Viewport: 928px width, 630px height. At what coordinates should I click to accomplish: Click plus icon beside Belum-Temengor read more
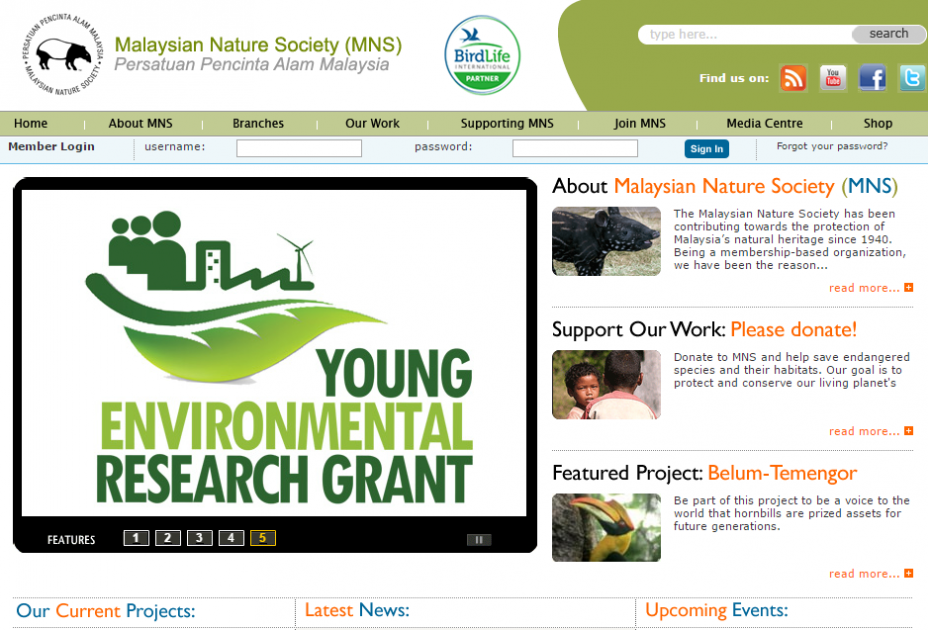coord(908,574)
